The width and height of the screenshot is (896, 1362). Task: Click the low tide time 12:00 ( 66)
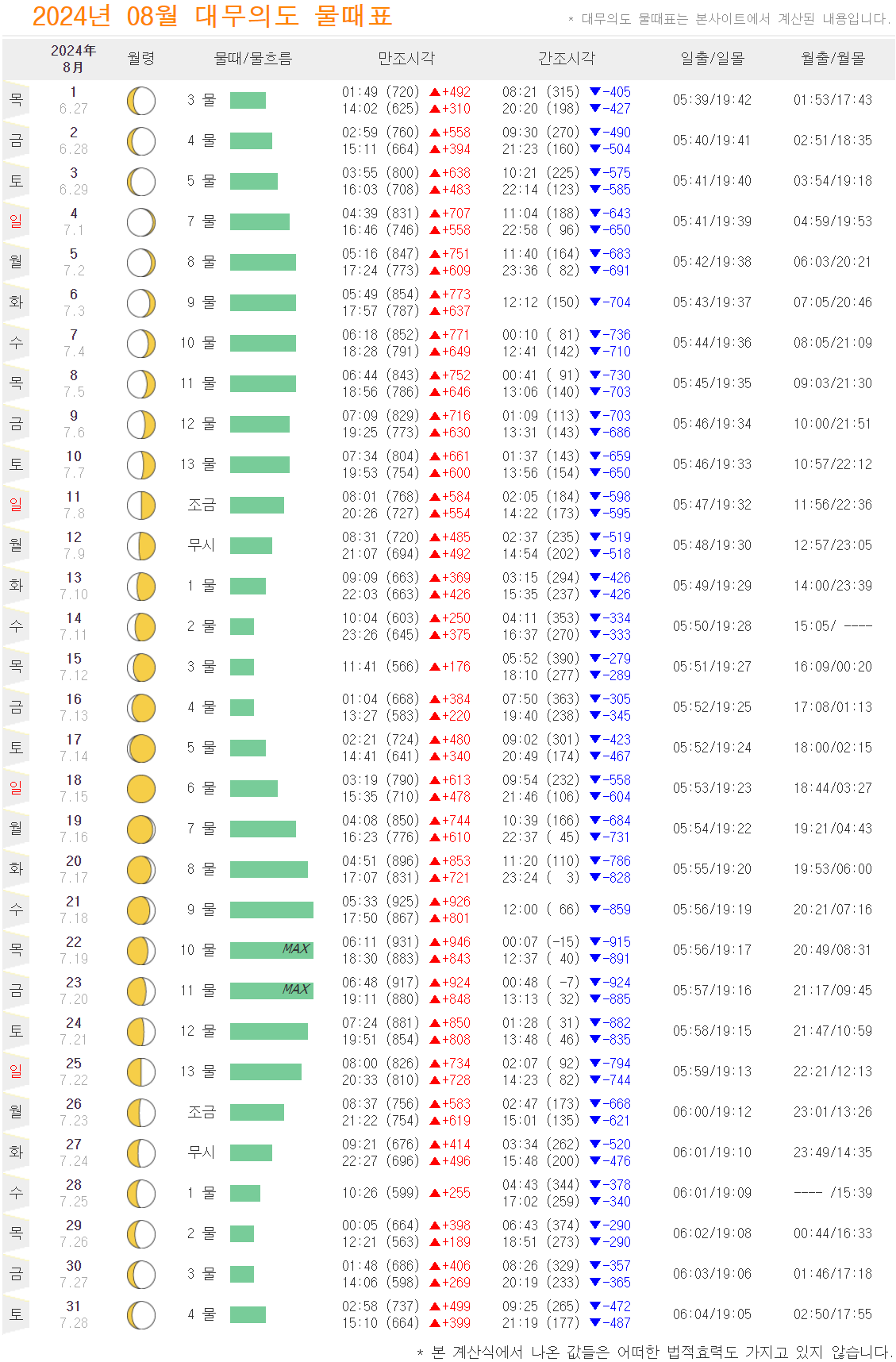coord(540,910)
